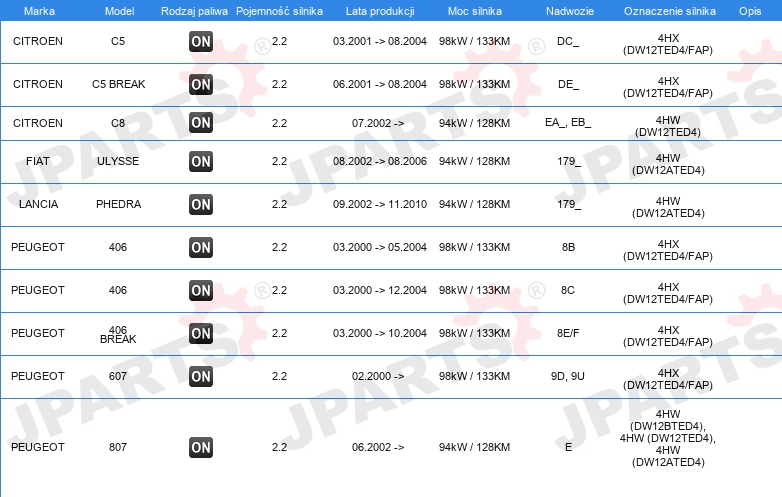Click production dates 06.2001 -> 08.2004
782x497 pixels.
click(380, 84)
